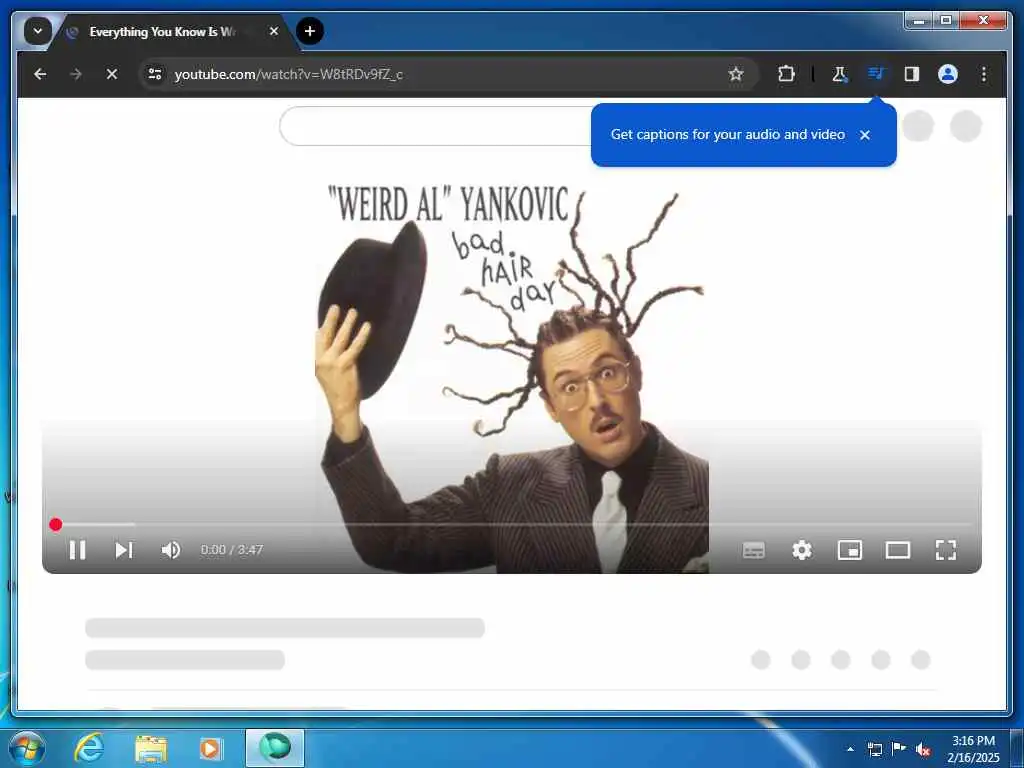
Task: Enable miniplayer mode
Action: [x=850, y=550]
